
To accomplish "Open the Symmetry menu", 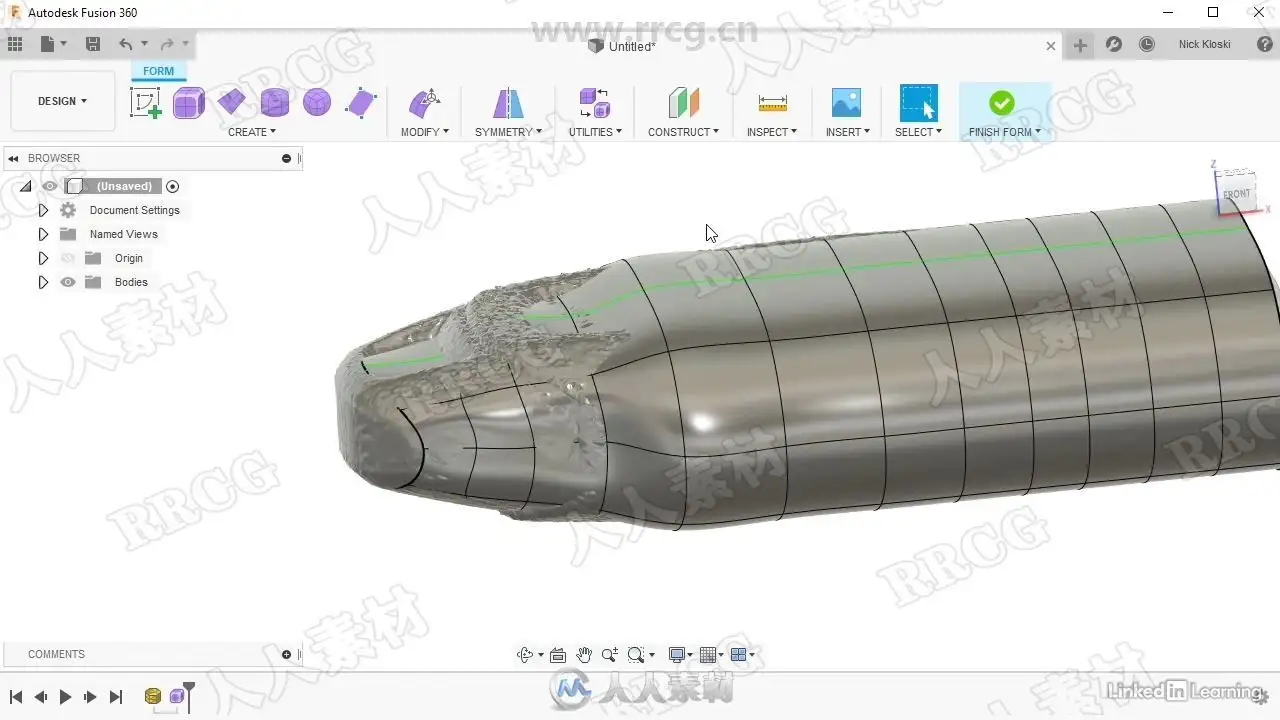I will 508,132.
